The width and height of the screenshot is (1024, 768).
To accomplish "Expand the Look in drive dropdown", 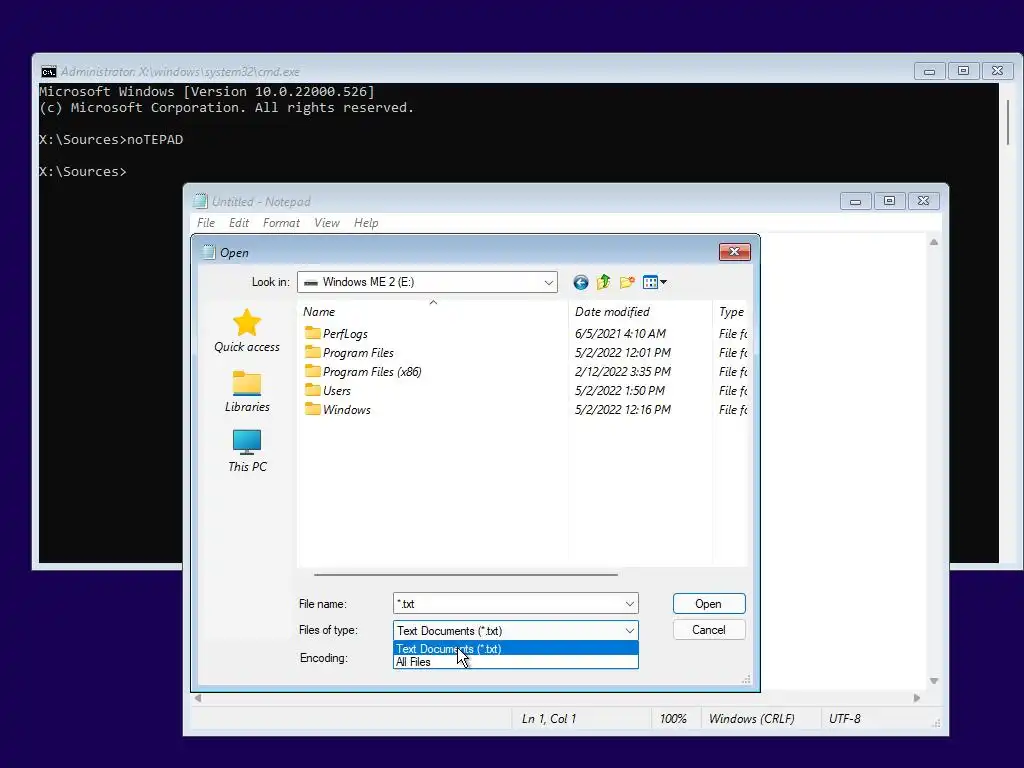I will click(549, 282).
